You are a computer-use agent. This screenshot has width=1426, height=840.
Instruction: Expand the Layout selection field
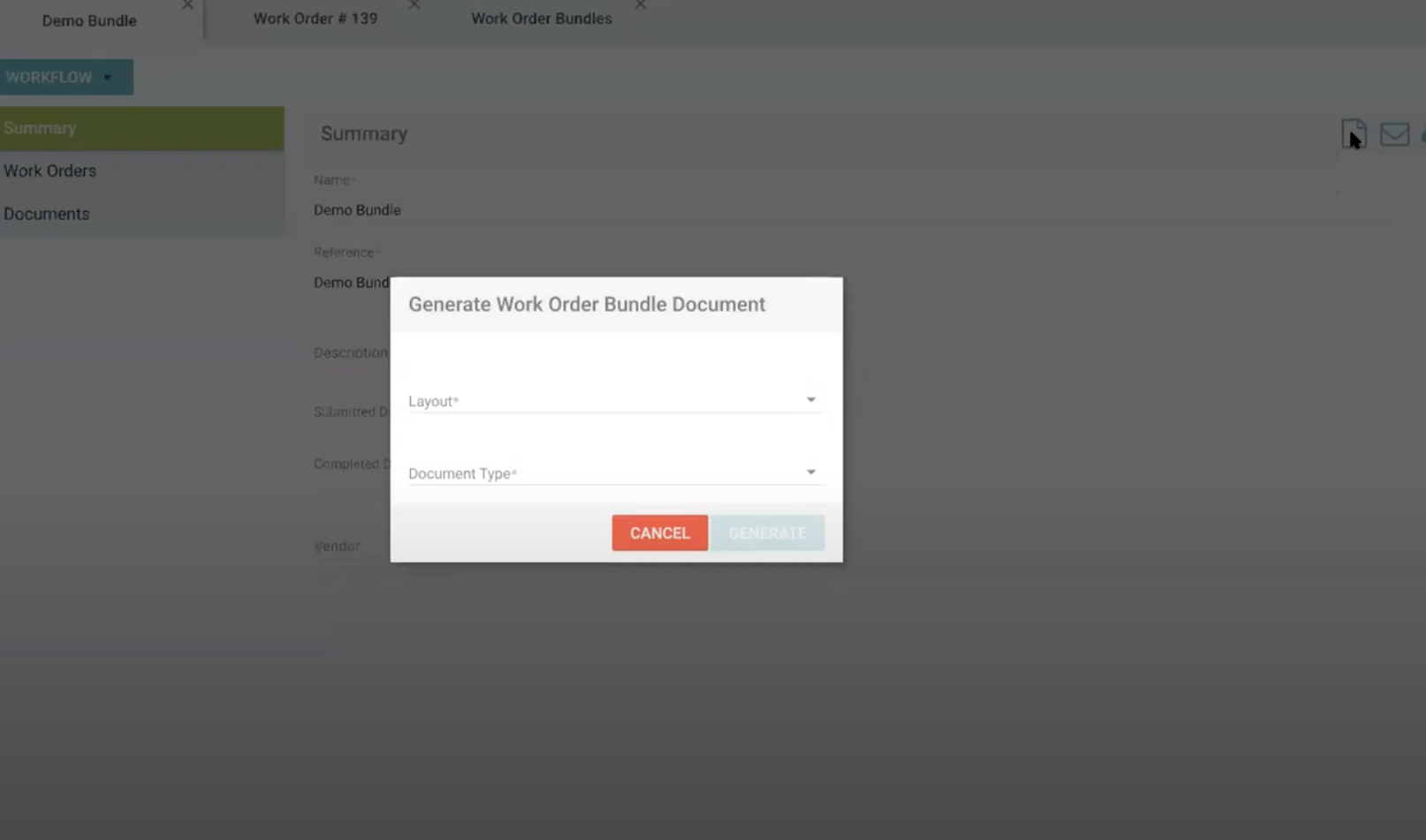click(610, 400)
